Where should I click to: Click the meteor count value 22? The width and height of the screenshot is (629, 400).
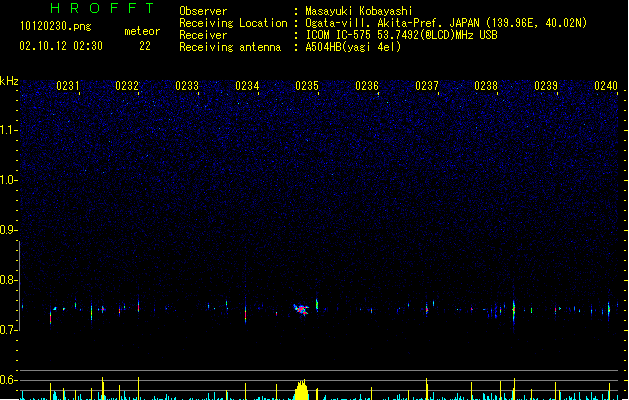coord(145,46)
